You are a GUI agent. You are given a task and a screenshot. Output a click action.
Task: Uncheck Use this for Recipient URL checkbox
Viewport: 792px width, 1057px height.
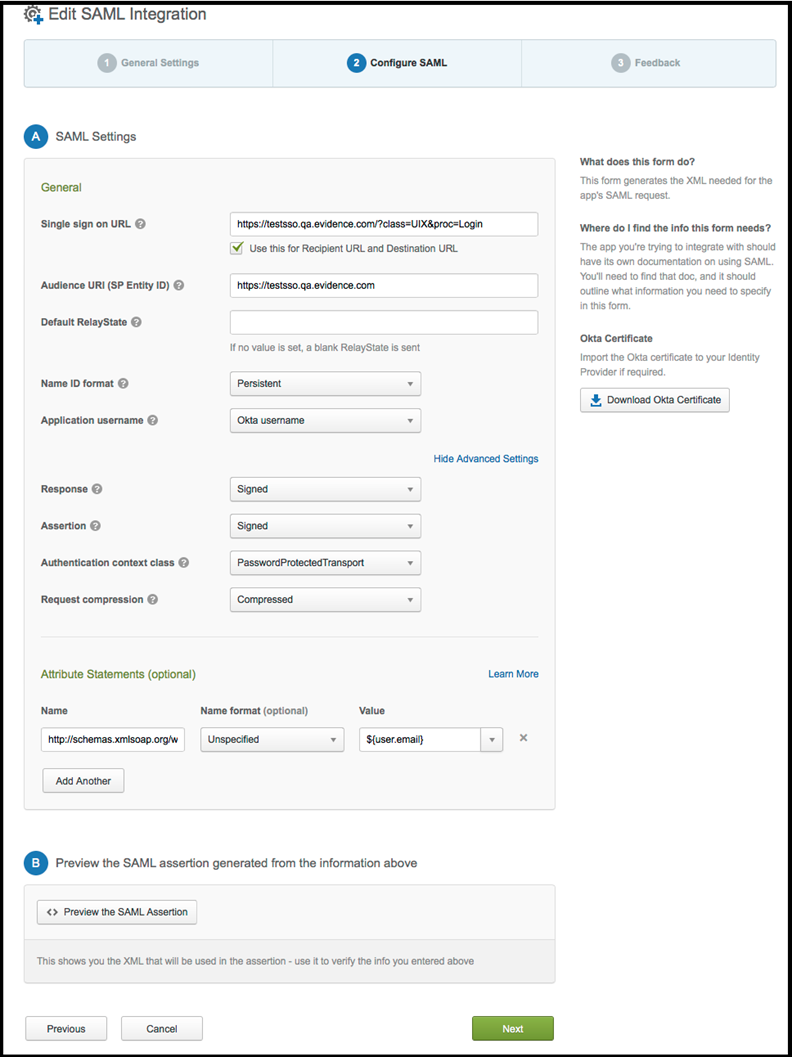pos(237,248)
